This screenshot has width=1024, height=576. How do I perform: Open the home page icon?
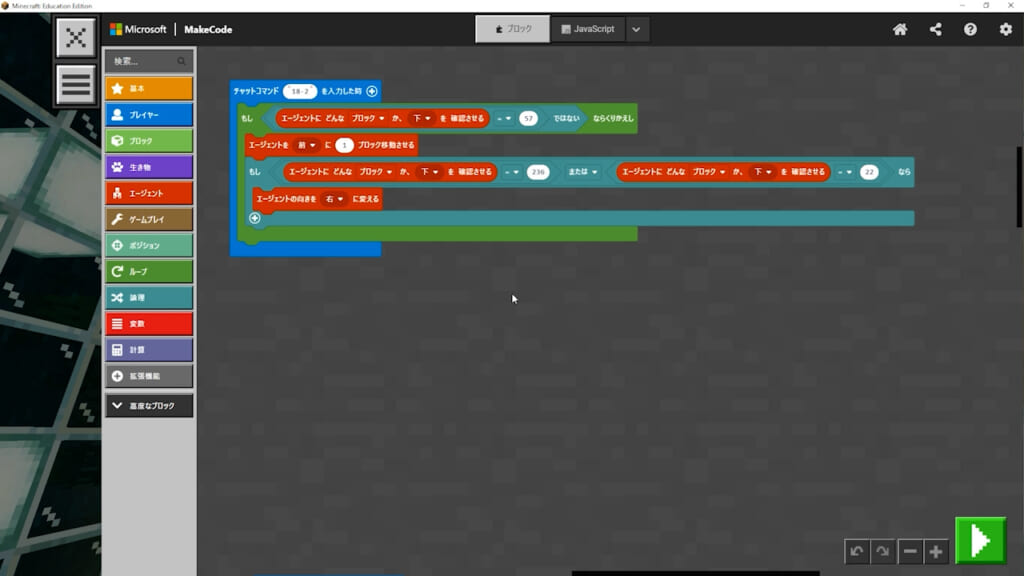point(900,30)
